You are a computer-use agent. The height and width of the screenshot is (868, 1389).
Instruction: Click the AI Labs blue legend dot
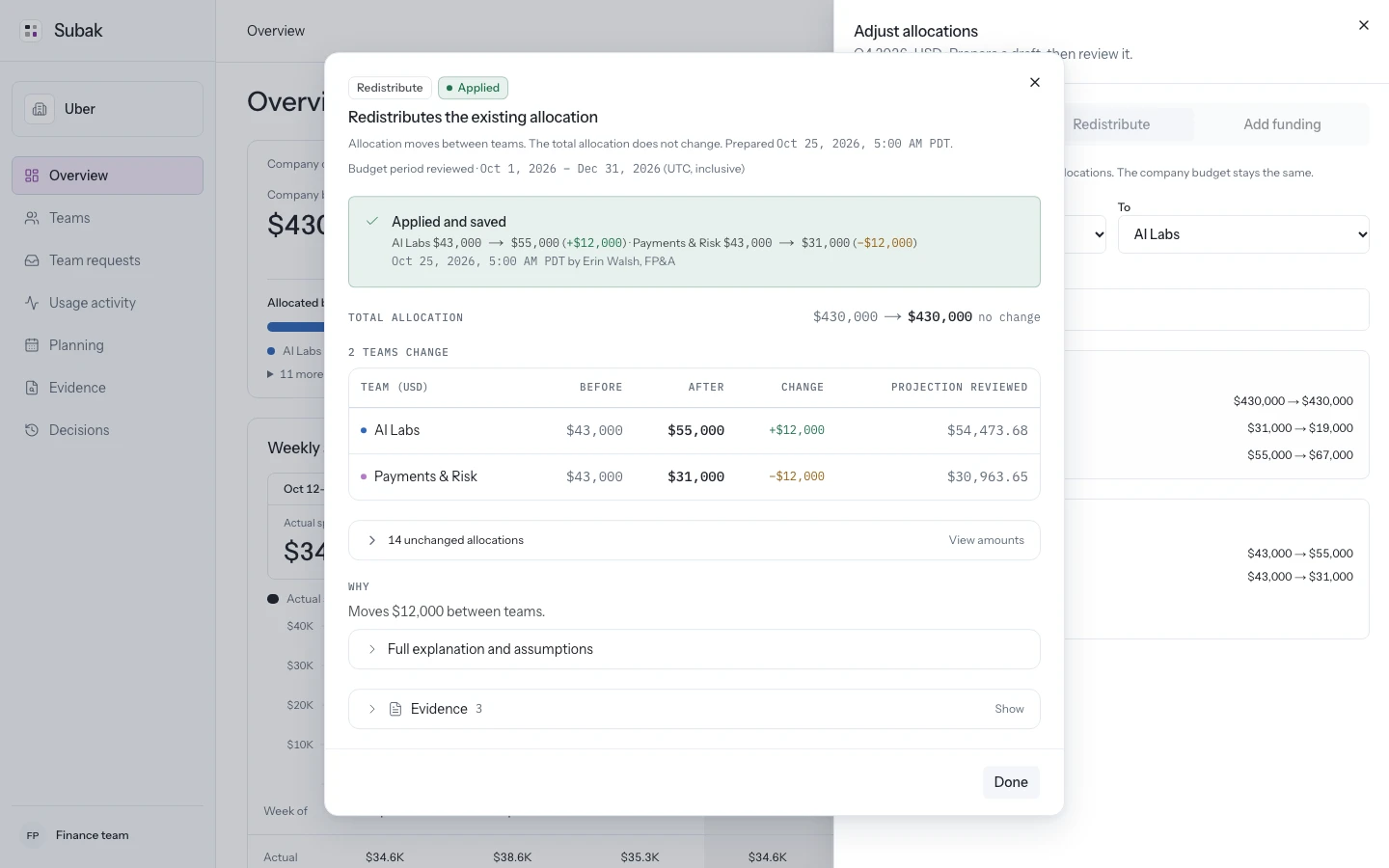click(x=271, y=351)
